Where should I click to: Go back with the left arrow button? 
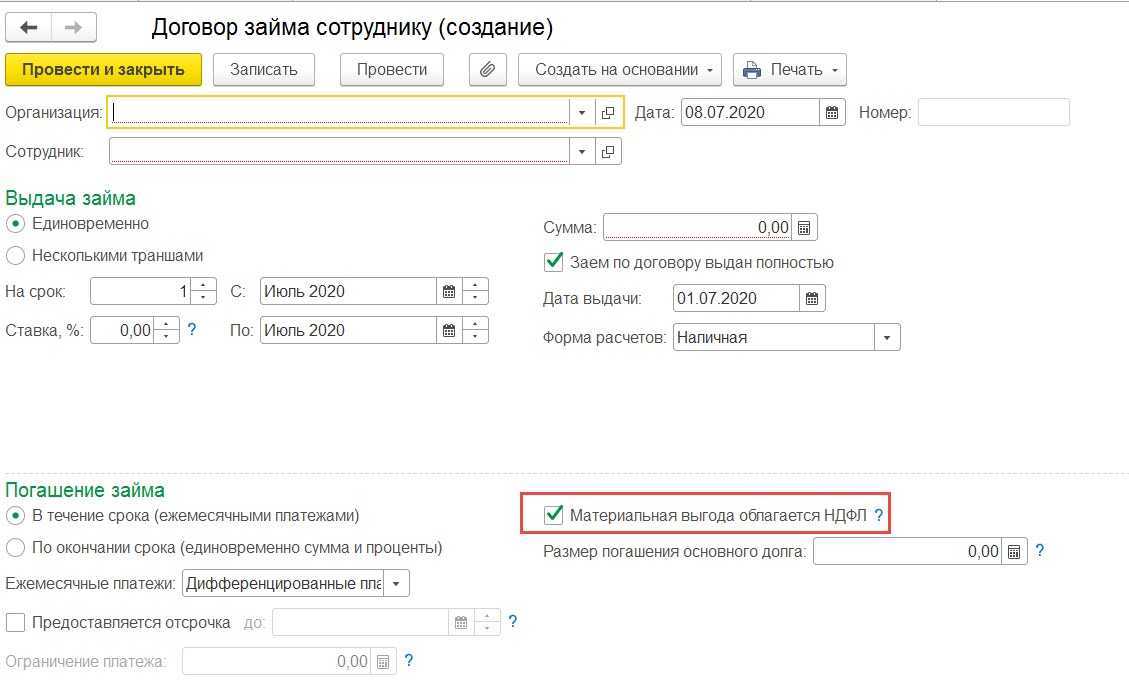click(28, 27)
